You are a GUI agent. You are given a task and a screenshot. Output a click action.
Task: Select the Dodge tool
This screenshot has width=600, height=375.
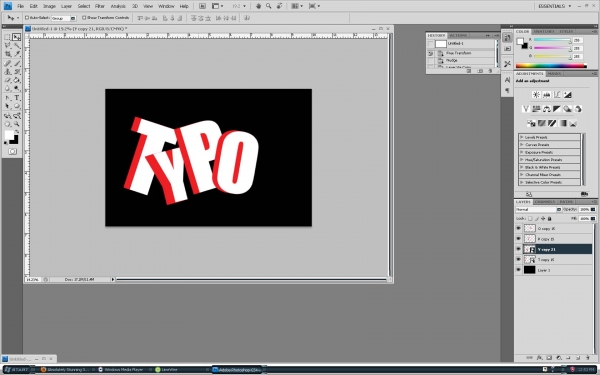pos(16,88)
